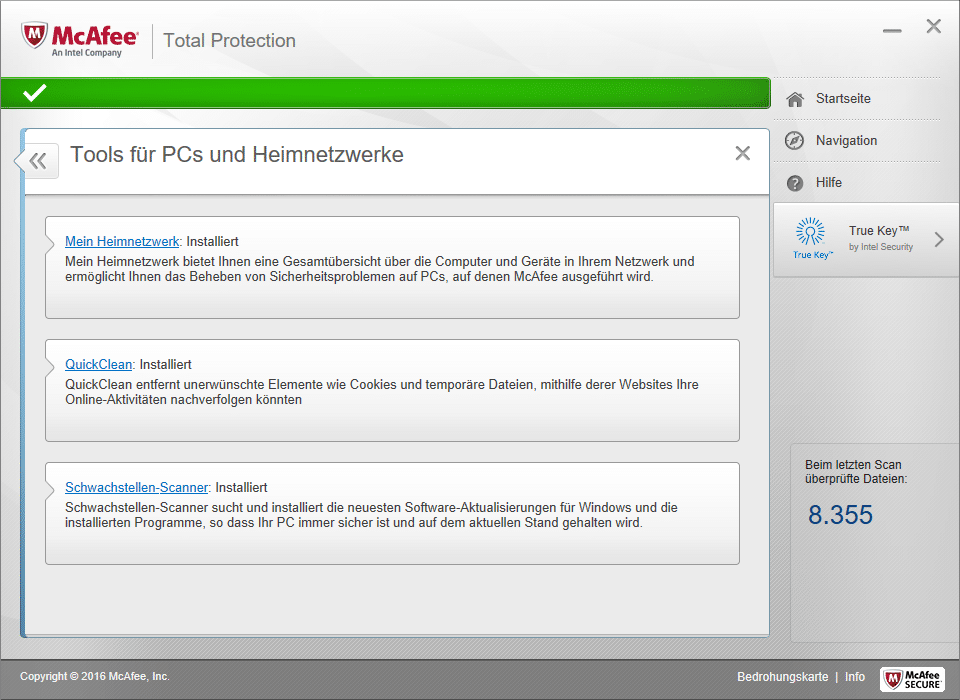
Task: Click the green protection status bar
Action: (x=400, y=93)
